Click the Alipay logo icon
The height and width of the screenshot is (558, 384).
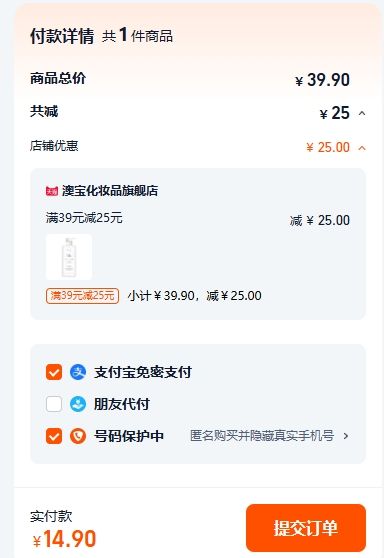(78, 372)
